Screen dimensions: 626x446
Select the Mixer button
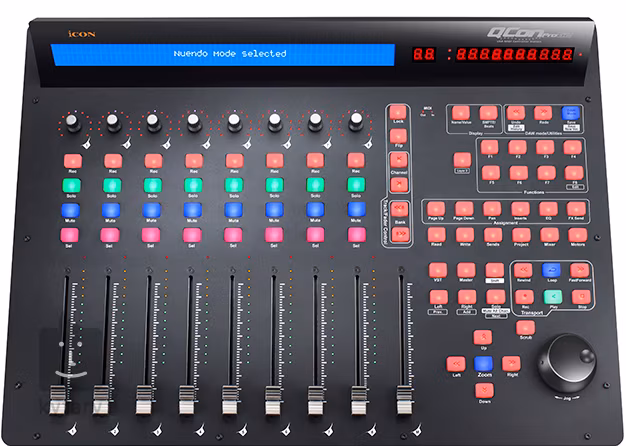pos(549,235)
